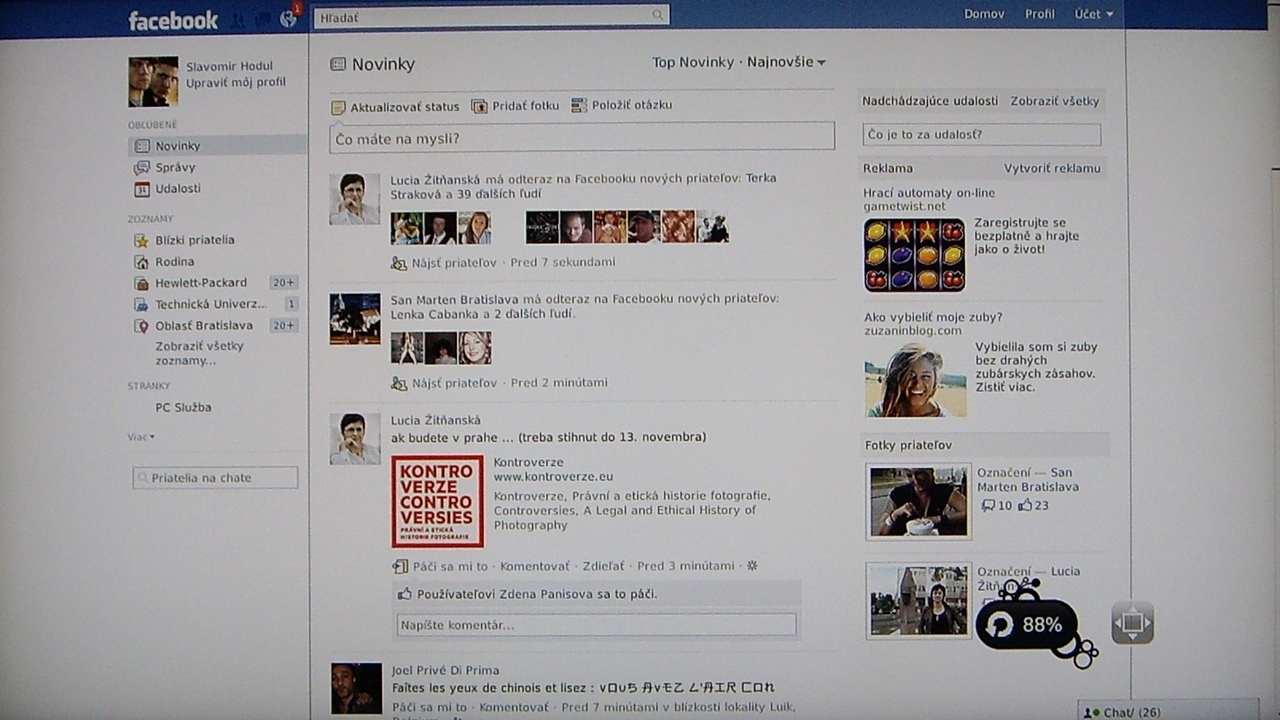Open Blízki priatelia star icon

[141, 240]
